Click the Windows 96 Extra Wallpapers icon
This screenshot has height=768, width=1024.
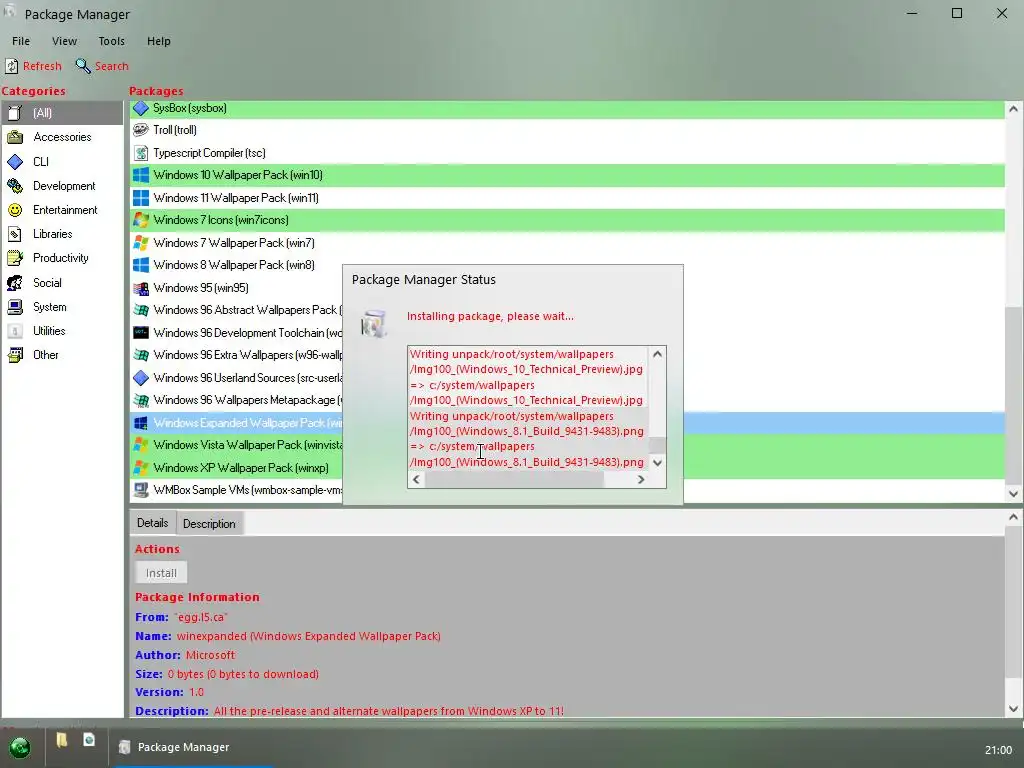[140, 355]
